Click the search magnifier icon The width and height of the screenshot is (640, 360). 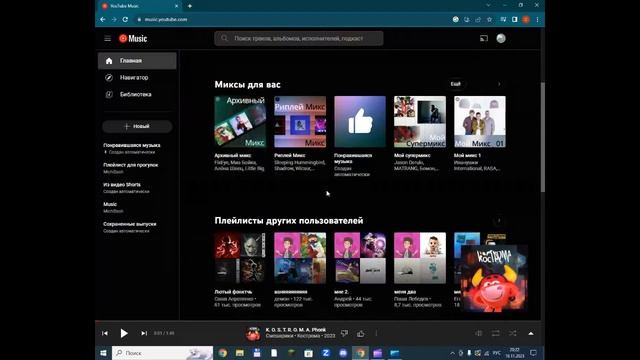pyautogui.click(x=224, y=38)
